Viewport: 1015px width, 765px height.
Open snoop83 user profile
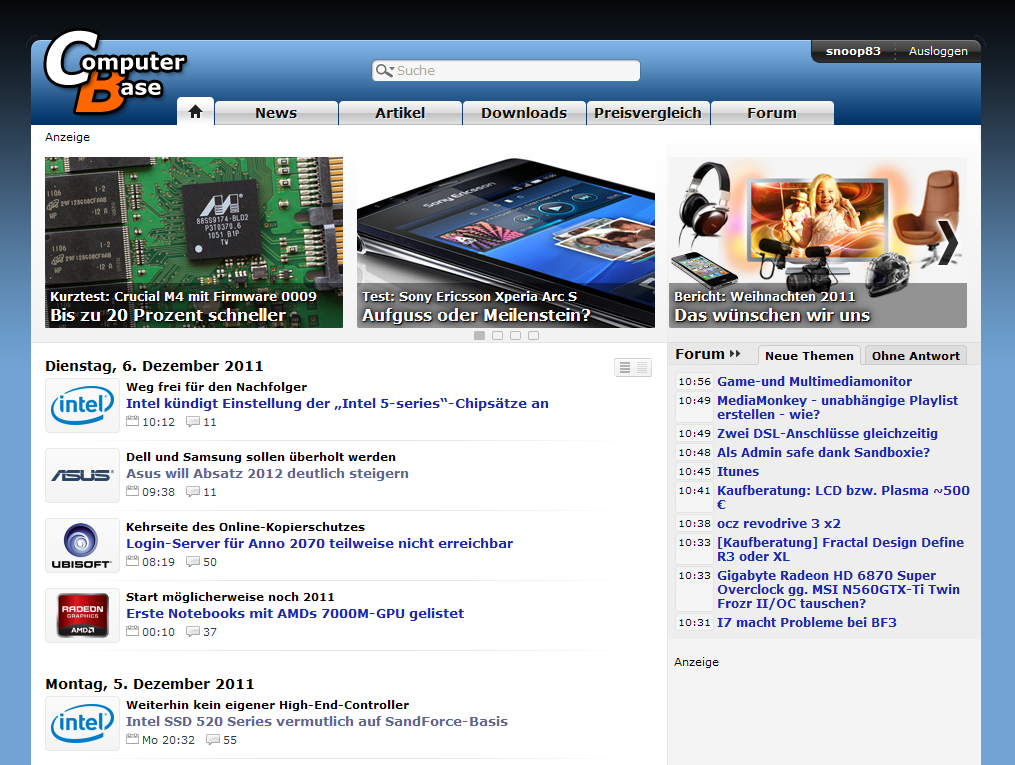(x=853, y=51)
